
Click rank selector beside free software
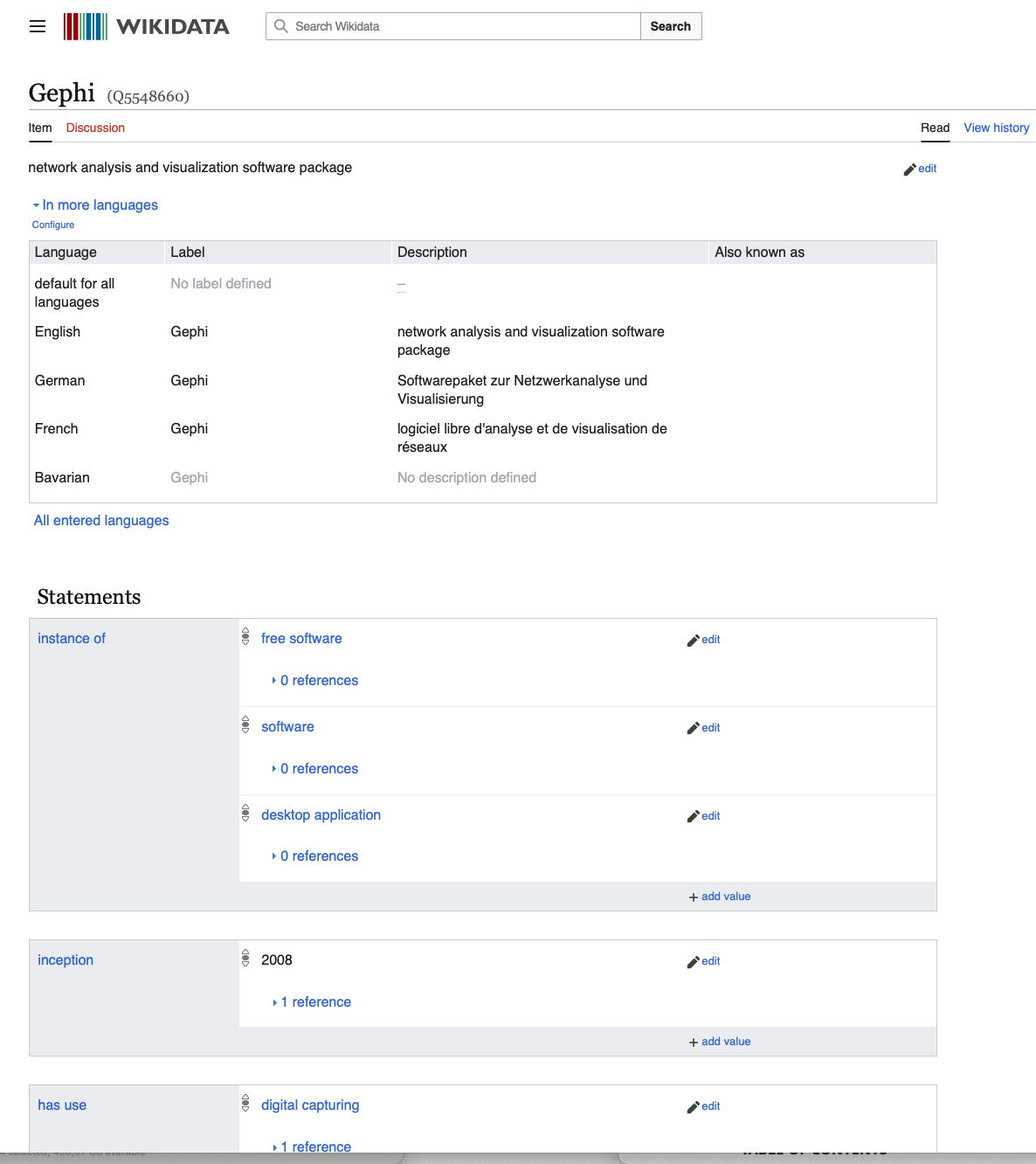[245, 638]
